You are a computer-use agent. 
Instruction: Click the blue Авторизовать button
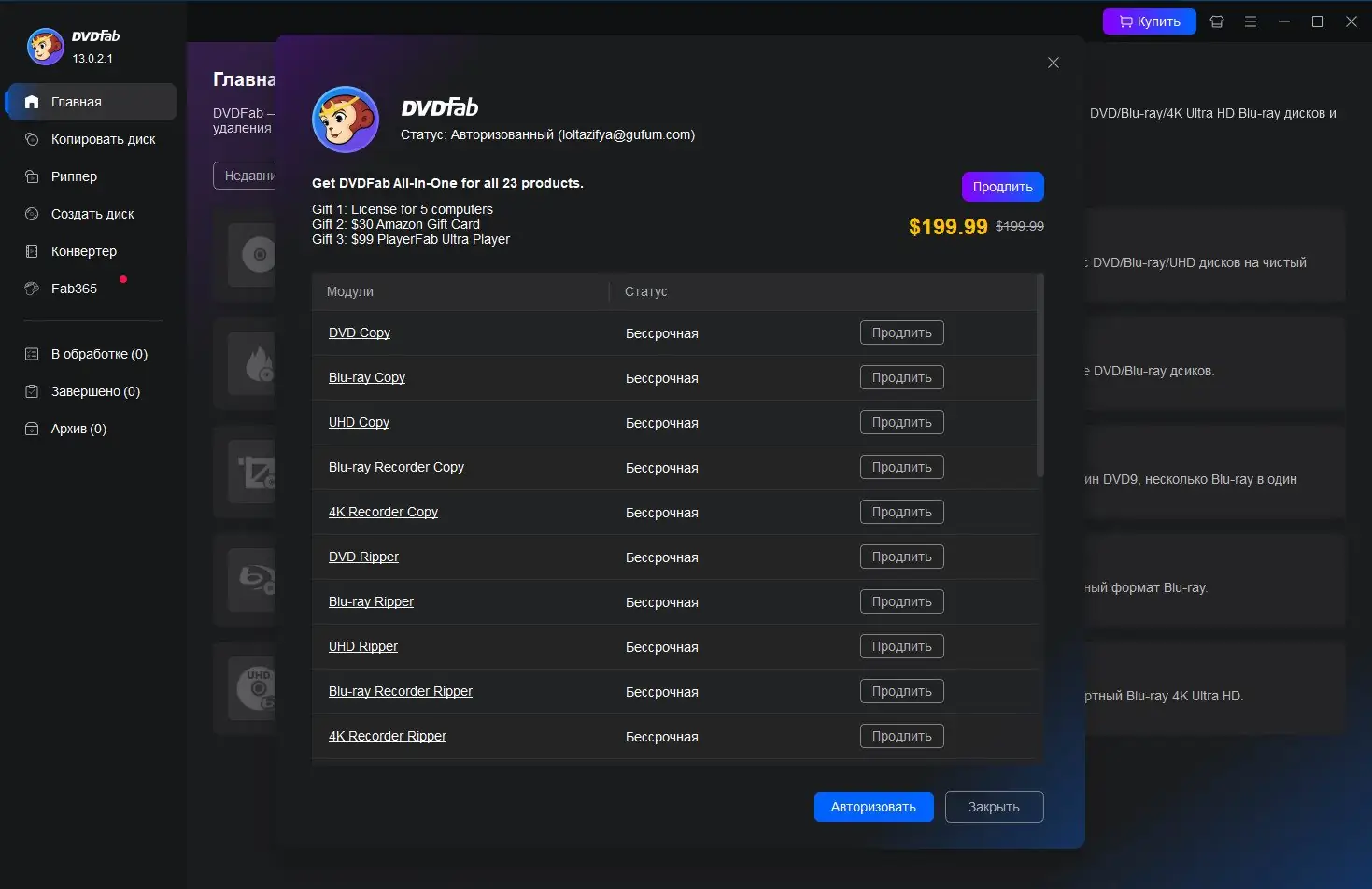pyautogui.click(x=873, y=807)
